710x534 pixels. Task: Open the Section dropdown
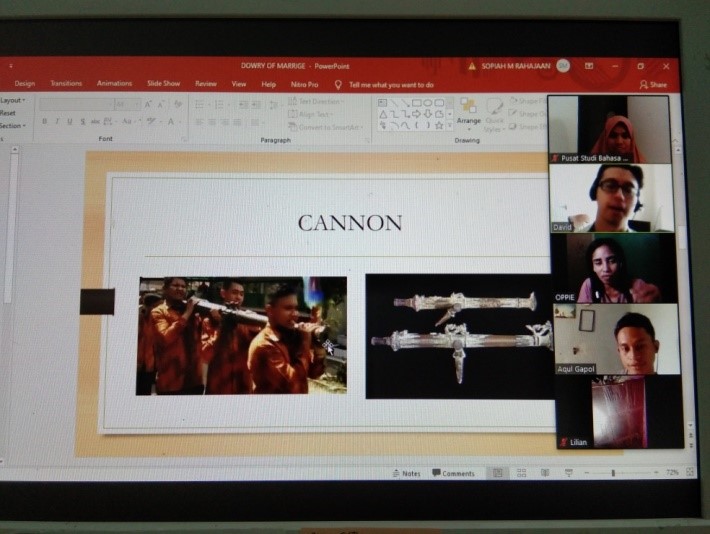13,125
